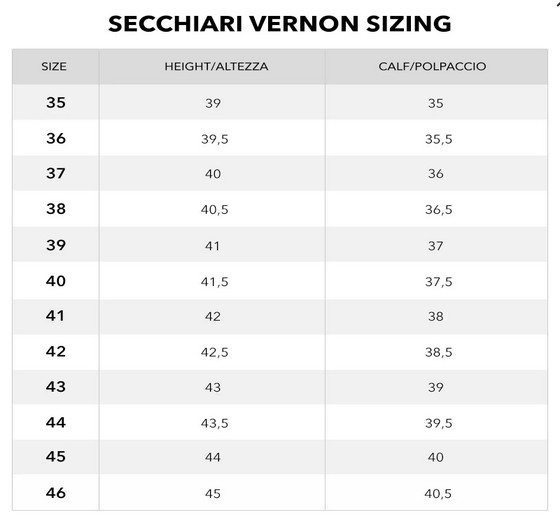Click calf value 40,5 for size 46
Viewport: 560px width, 519px height.
pyautogui.click(x=438, y=494)
